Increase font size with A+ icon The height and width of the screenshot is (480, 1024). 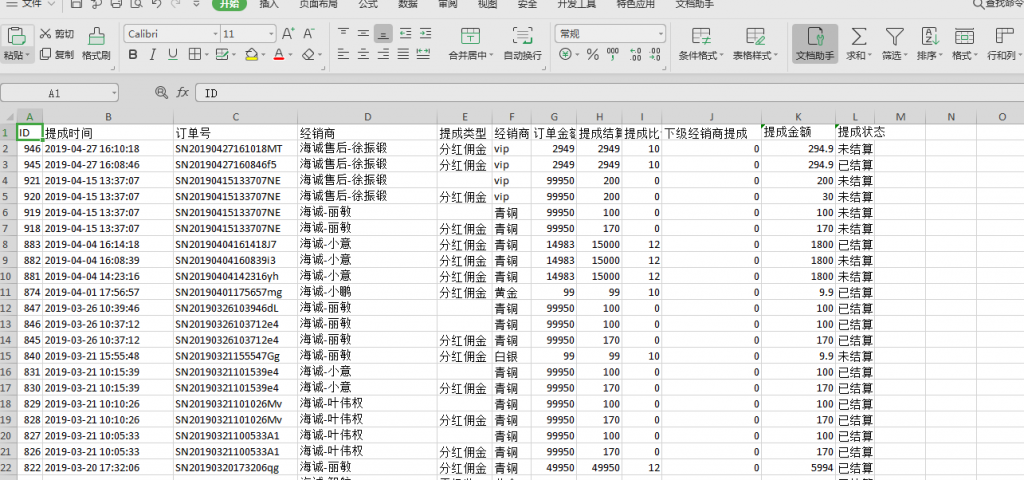(x=288, y=33)
